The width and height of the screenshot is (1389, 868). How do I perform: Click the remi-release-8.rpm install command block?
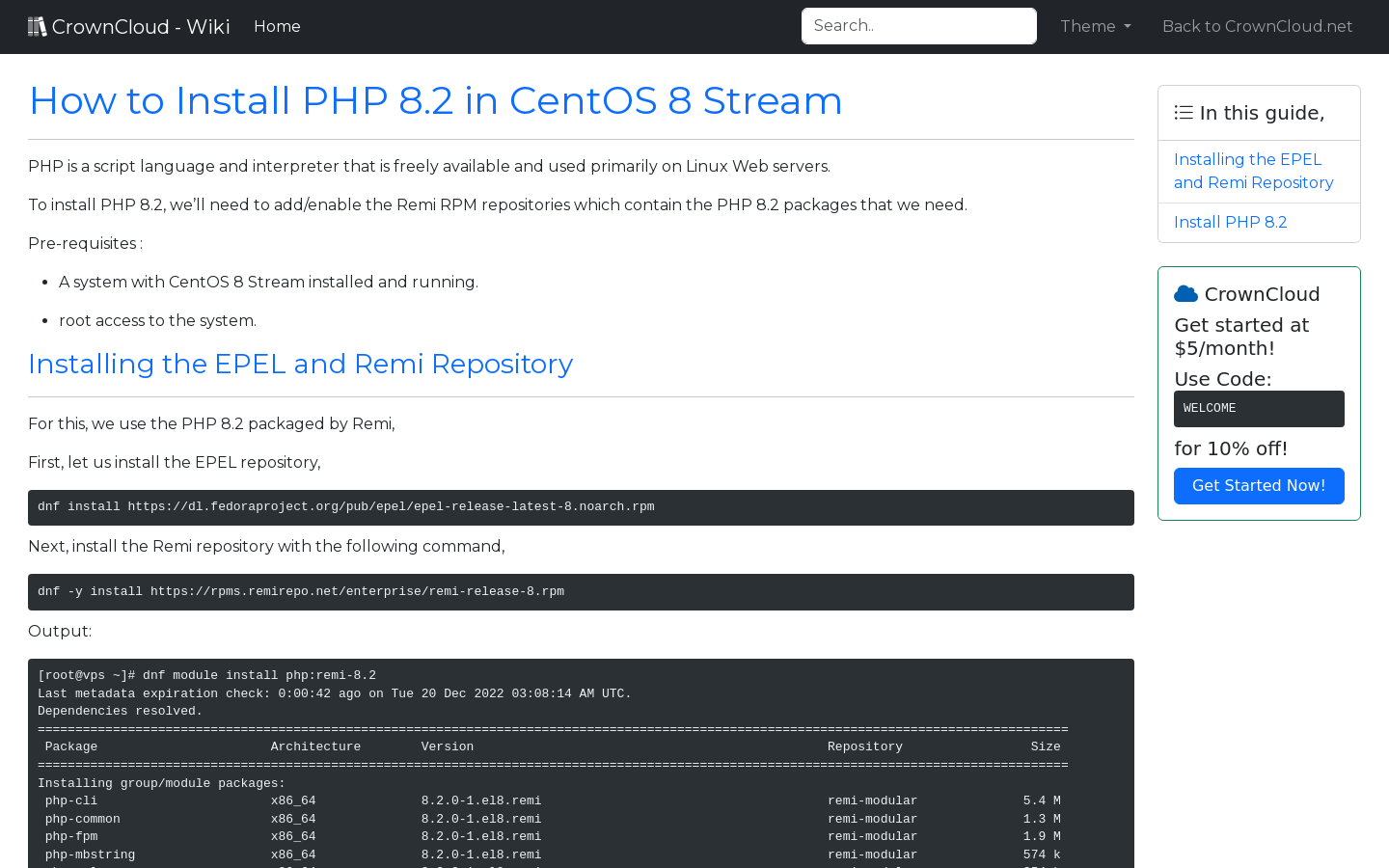tap(581, 592)
